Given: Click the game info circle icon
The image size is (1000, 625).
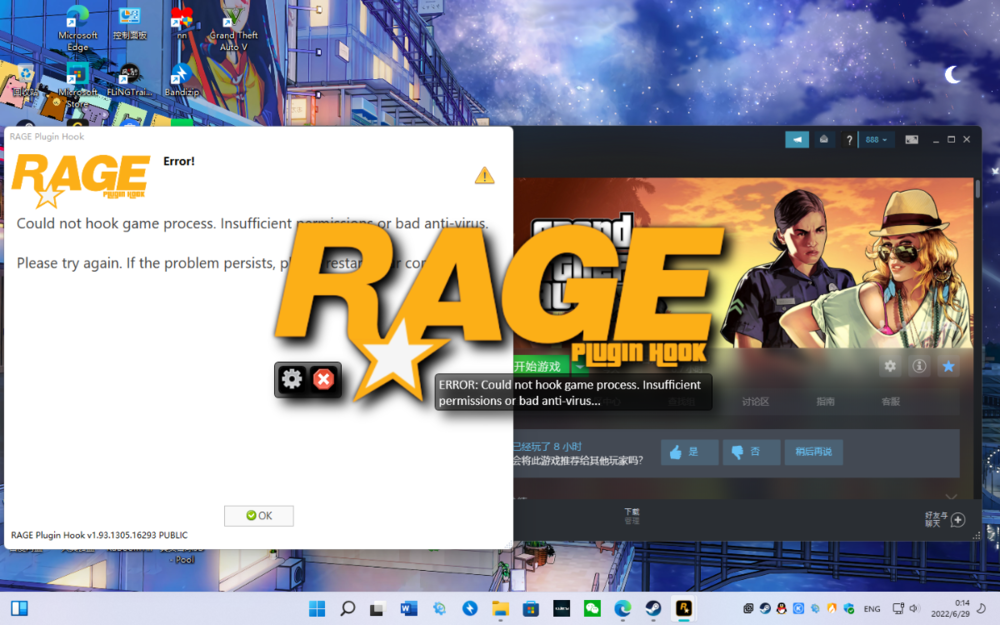Looking at the screenshot, I should coord(919,367).
